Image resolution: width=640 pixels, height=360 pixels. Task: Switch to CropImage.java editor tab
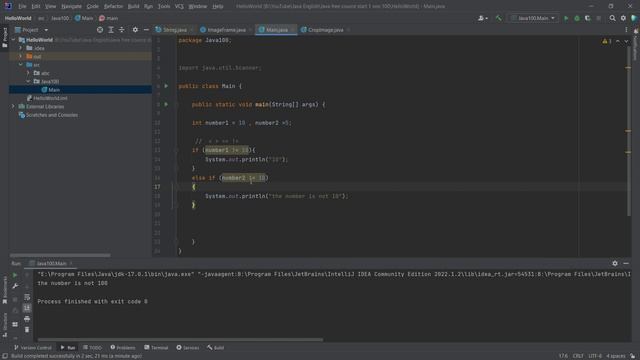pyautogui.click(x=325, y=30)
